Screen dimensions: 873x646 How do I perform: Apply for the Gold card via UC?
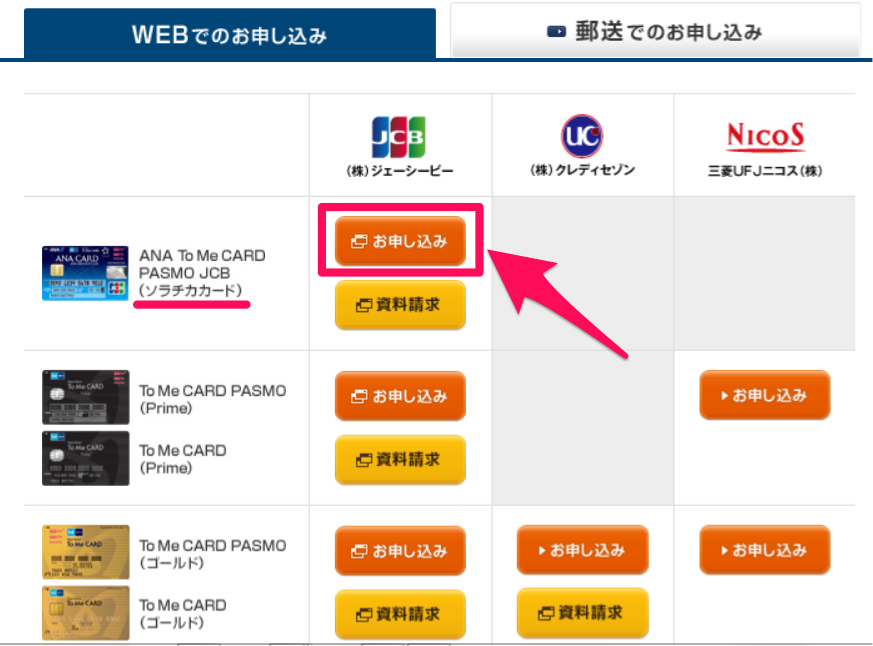pos(582,550)
